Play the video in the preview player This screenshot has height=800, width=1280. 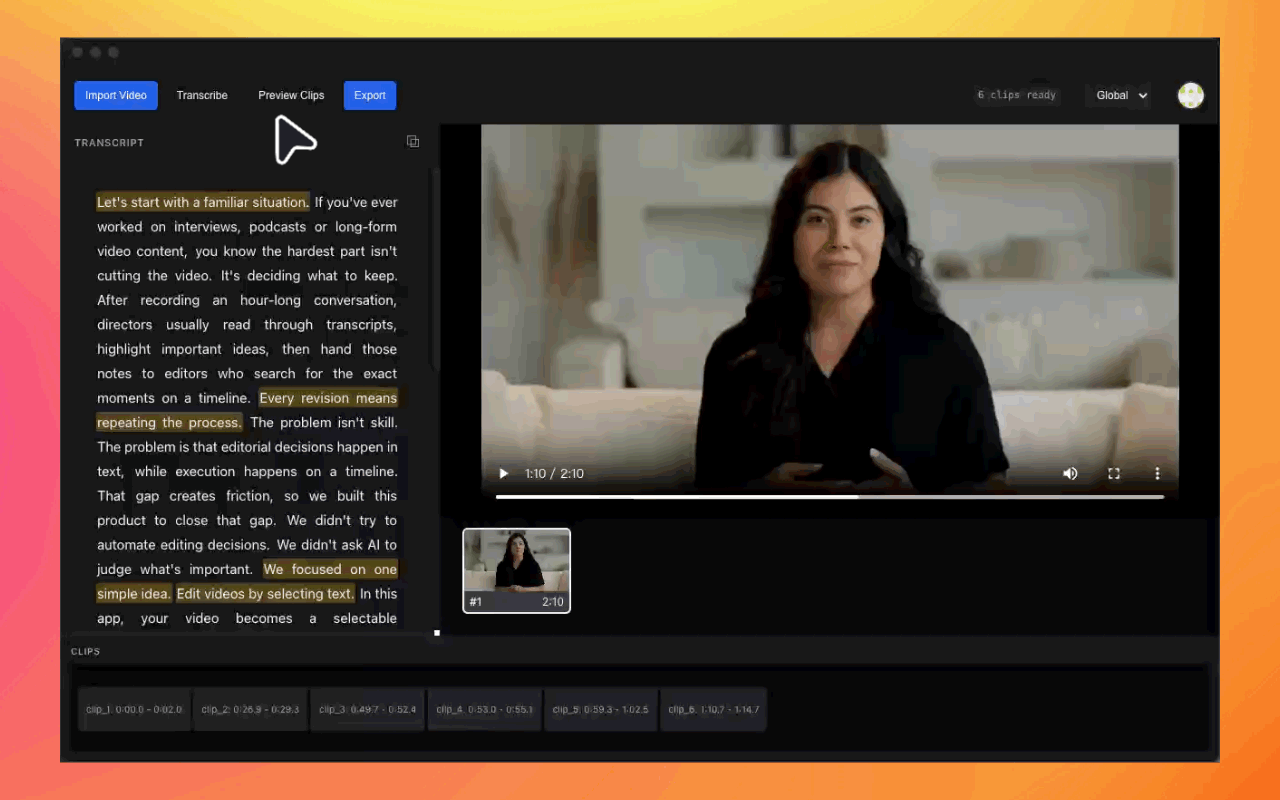[503, 474]
